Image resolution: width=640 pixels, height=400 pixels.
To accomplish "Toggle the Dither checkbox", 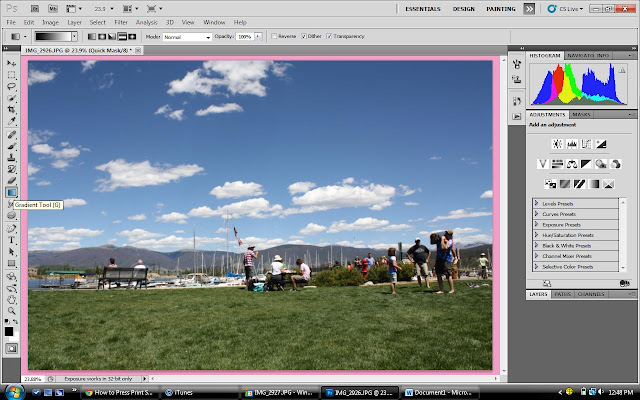I will point(304,36).
